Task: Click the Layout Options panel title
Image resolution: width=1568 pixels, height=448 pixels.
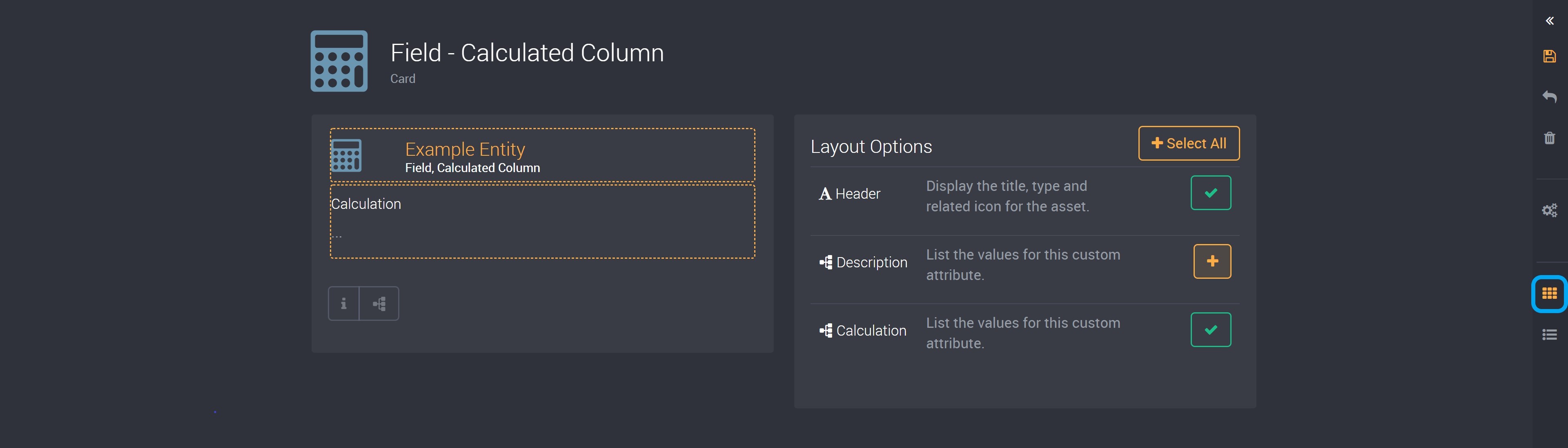Action: 871,146
